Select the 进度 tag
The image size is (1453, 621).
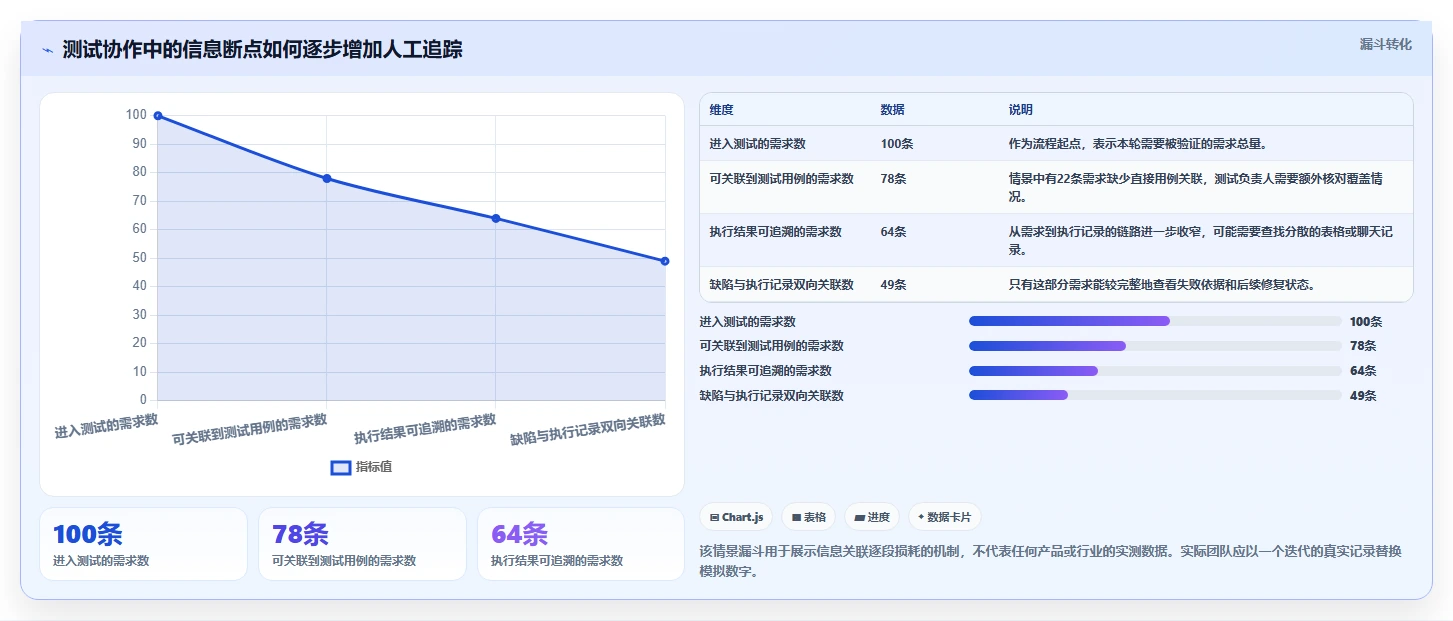pyautogui.click(x=872, y=517)
